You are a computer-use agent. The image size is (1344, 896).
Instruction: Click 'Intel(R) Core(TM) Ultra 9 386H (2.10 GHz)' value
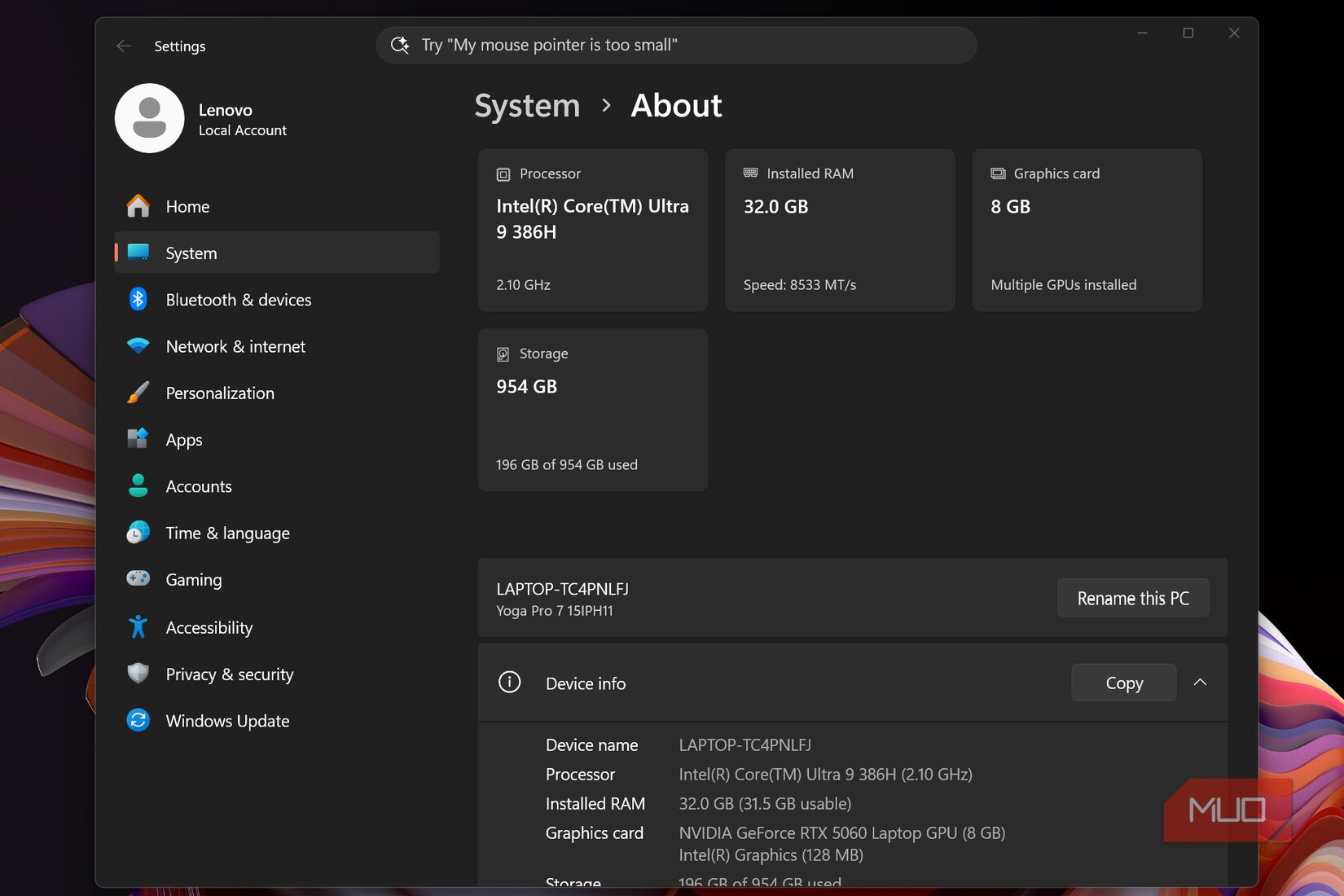coord(826,774)
